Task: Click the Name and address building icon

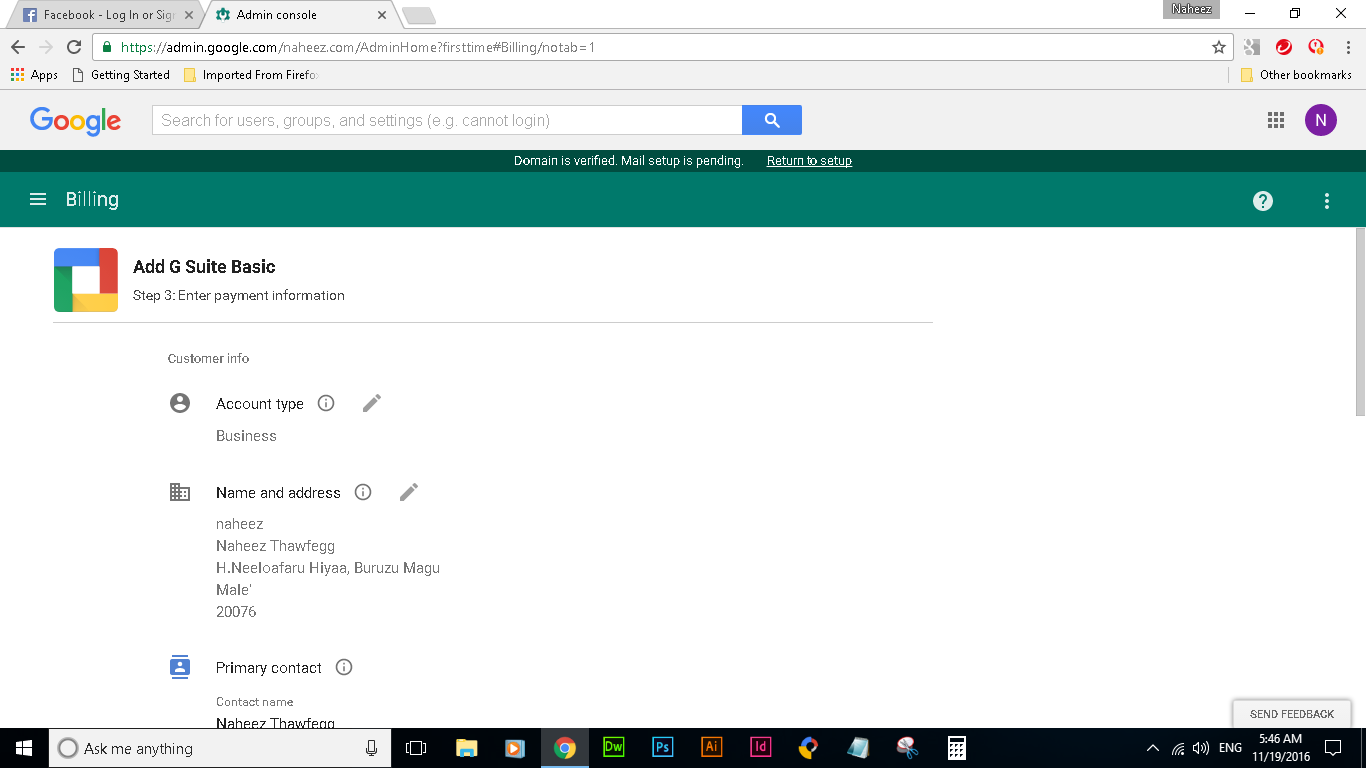Action: [x=180, y=492]
